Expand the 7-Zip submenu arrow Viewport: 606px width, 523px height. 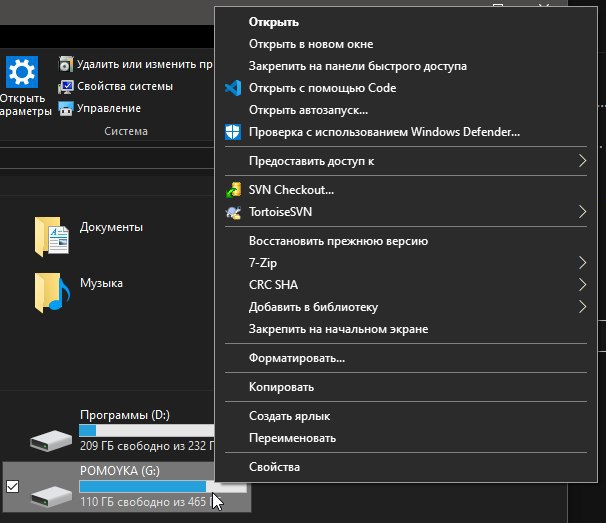pos(582,263)
